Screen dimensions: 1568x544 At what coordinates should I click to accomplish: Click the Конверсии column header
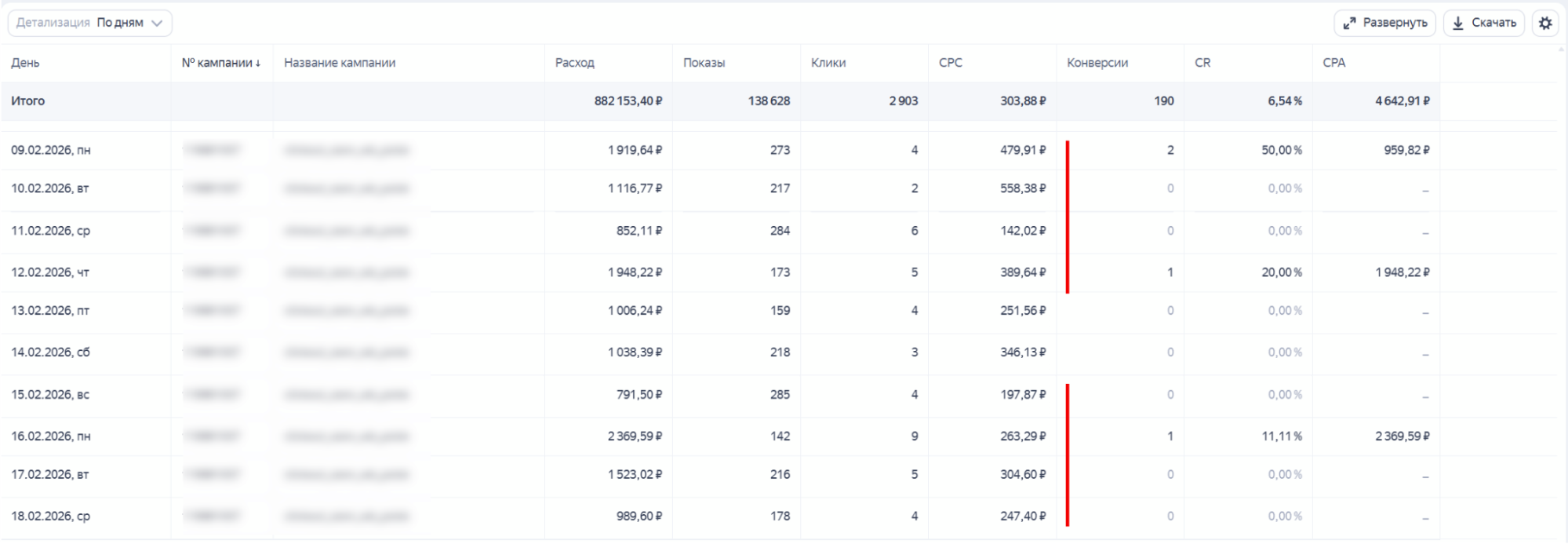click(x=1097, y=63)
